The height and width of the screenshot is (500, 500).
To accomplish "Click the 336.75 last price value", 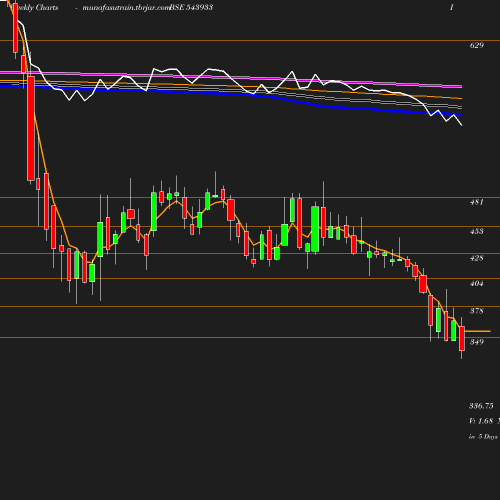I will point(481,406).
